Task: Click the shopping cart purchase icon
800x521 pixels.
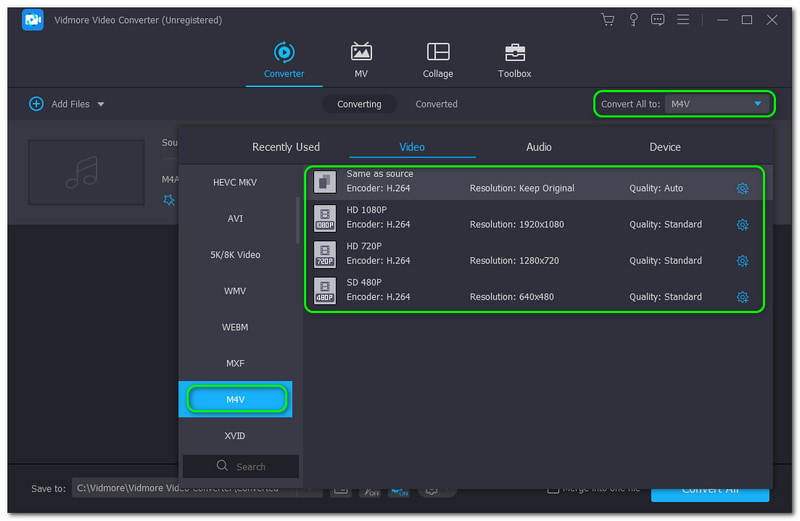Action: click(607, 20)
